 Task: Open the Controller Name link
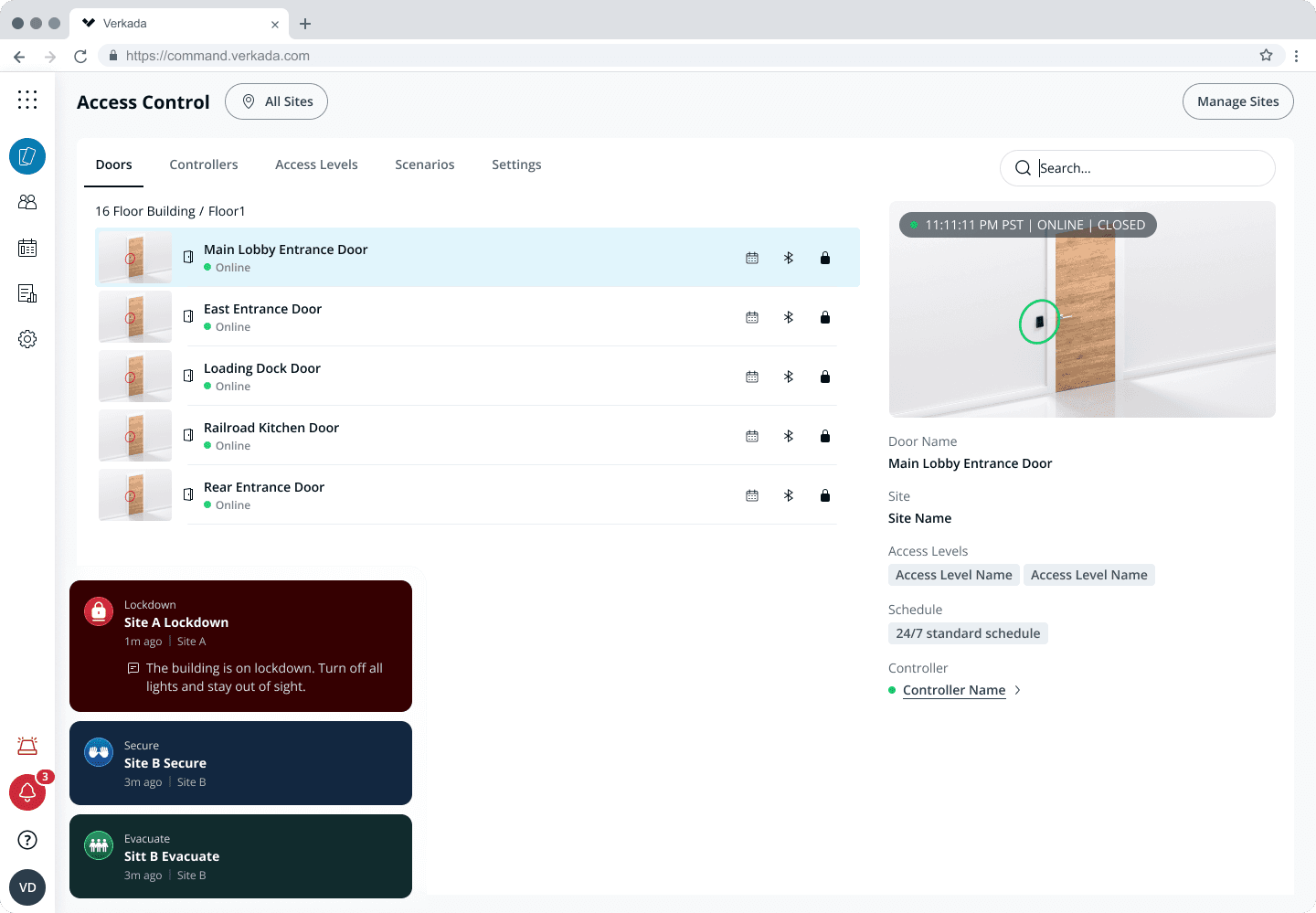[x=954, y=690]
